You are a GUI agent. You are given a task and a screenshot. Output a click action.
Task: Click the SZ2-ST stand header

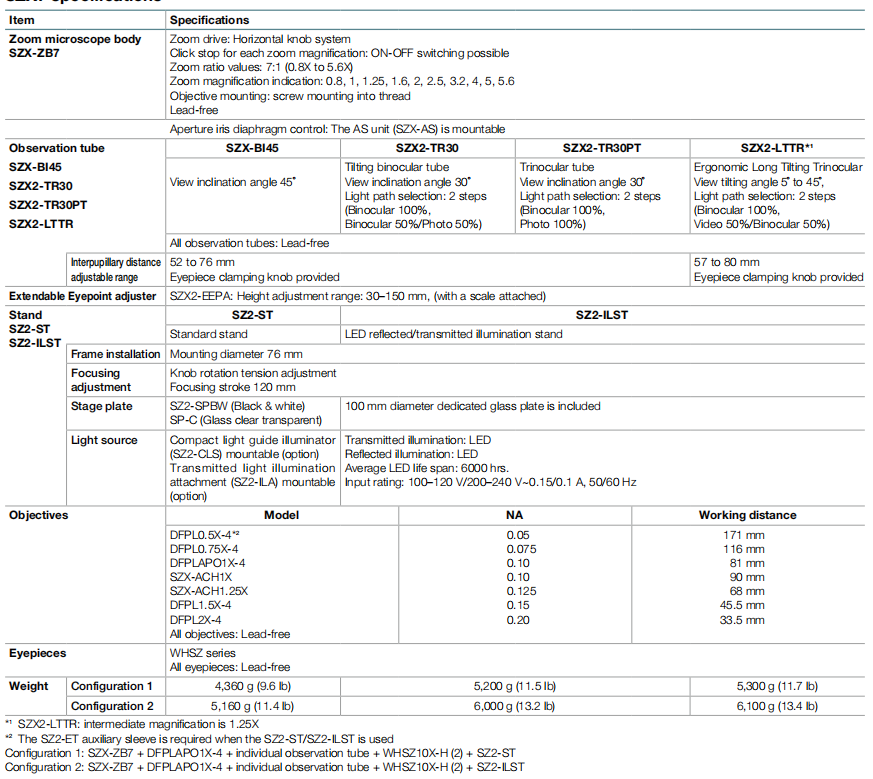pyautogui.click(x=252, y=315)
